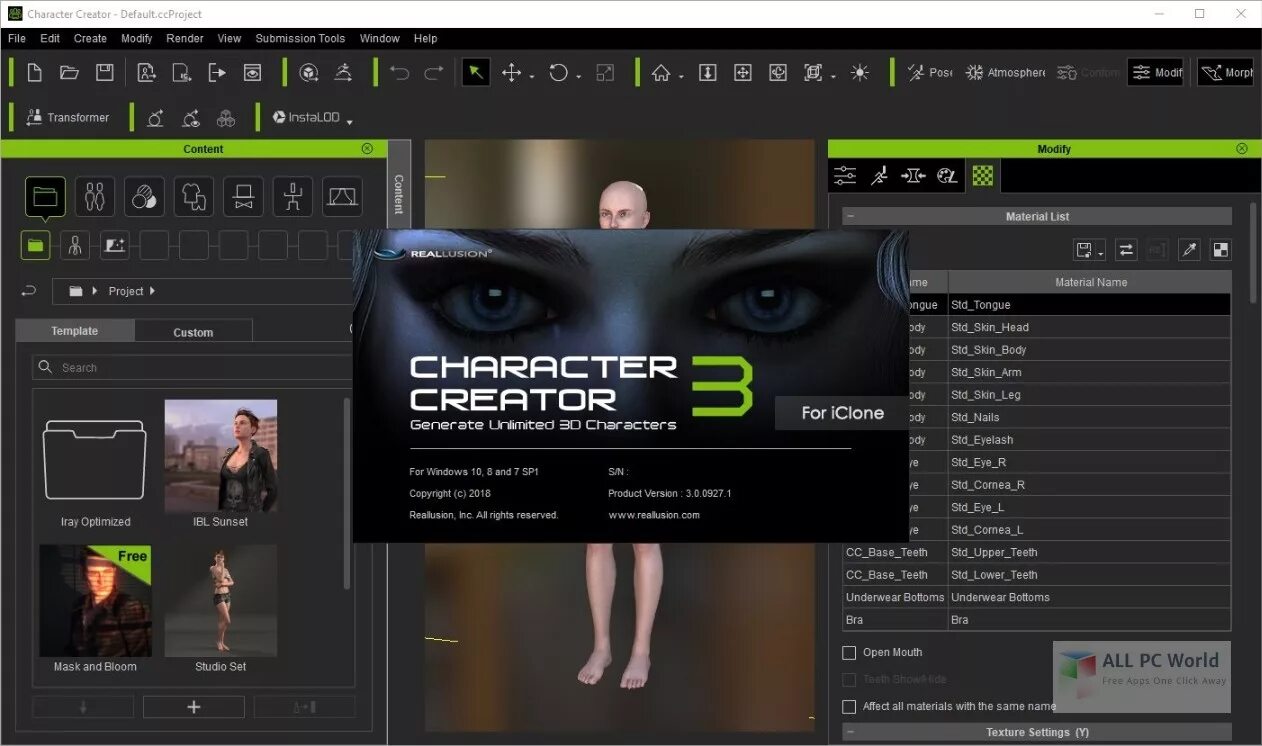The height and width of the screenshot is (746, 1262).
Task: Select the Scale tool icon
Action: tap(605, 72)
